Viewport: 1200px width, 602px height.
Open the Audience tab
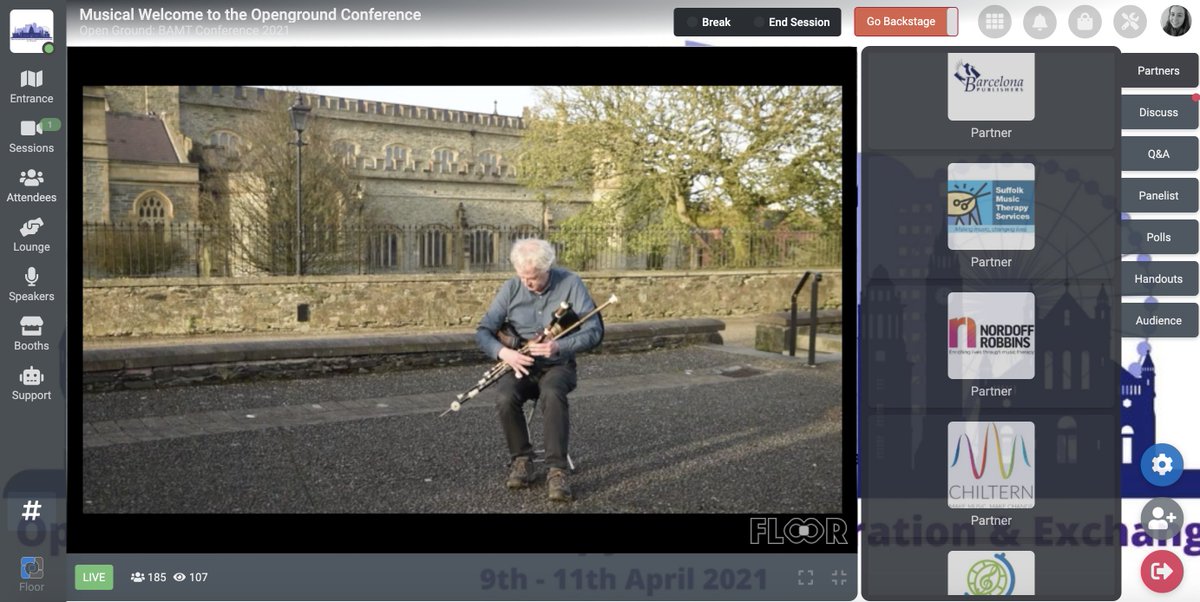(1158, 321)
